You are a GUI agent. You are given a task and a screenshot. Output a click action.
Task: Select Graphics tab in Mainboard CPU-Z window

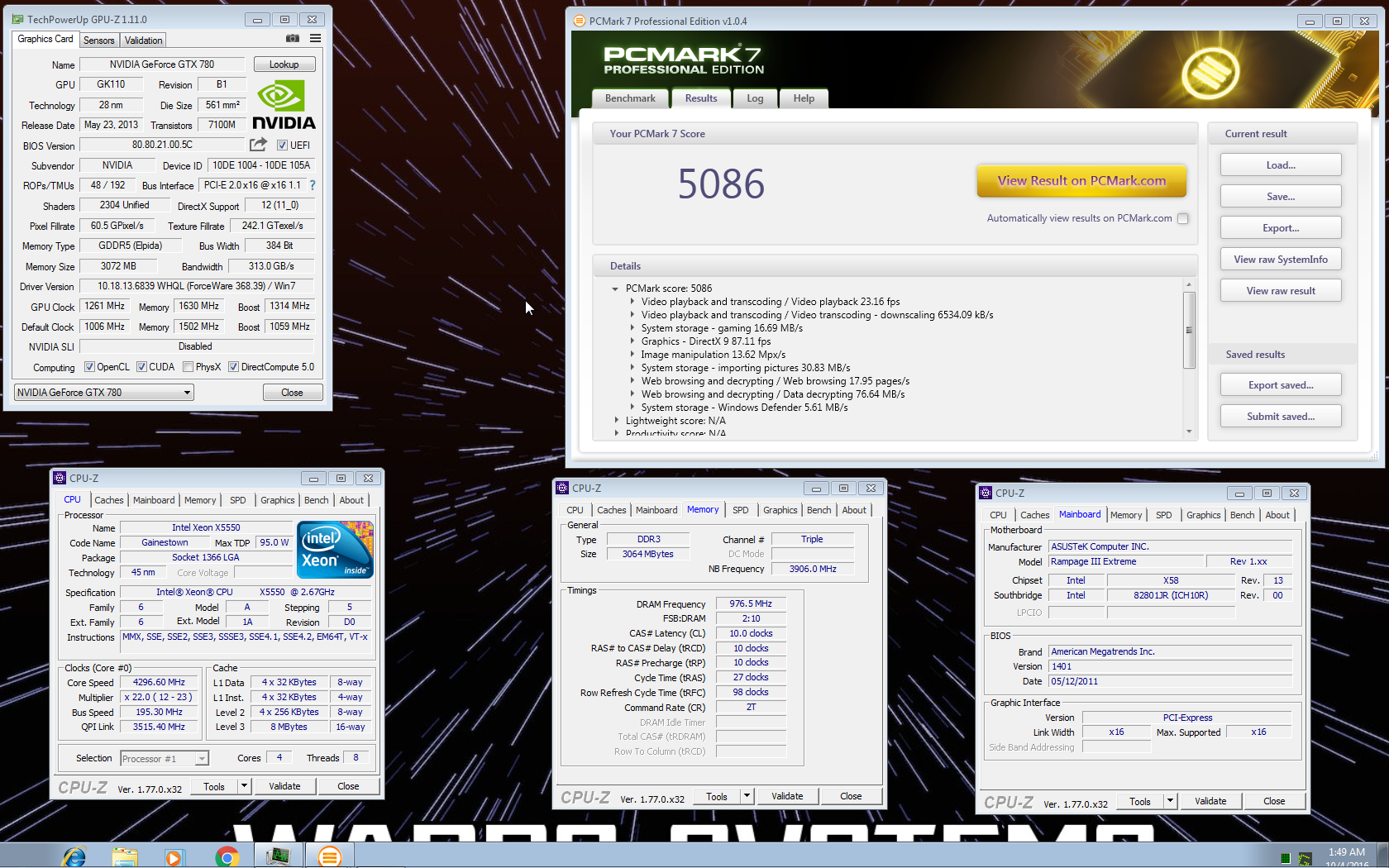click(x=1203, y=515)
